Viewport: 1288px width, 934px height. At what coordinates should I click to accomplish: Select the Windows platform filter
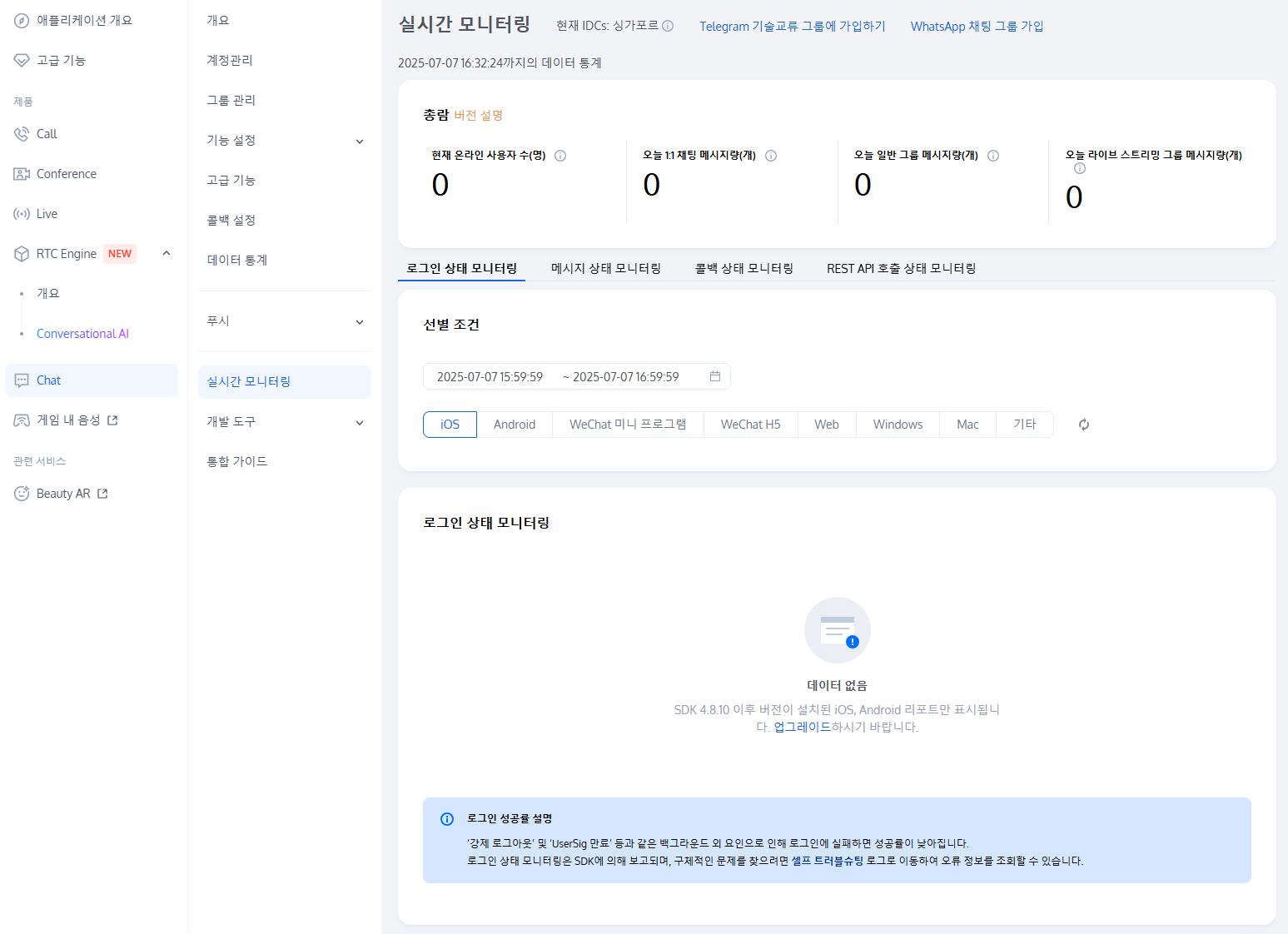coord(898,425)
